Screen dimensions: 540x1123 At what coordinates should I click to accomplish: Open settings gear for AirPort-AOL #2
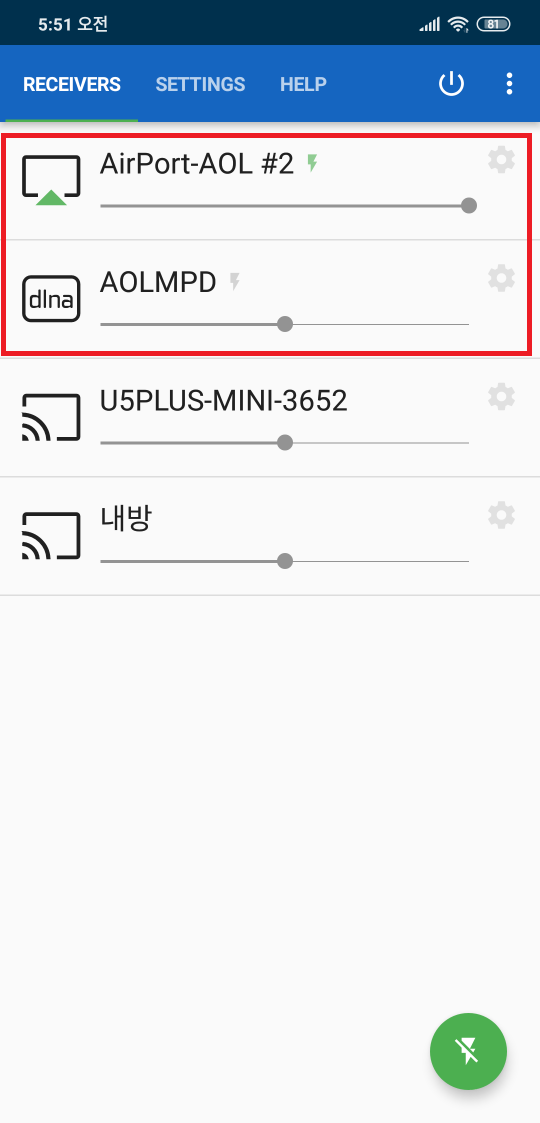[501, 160]
